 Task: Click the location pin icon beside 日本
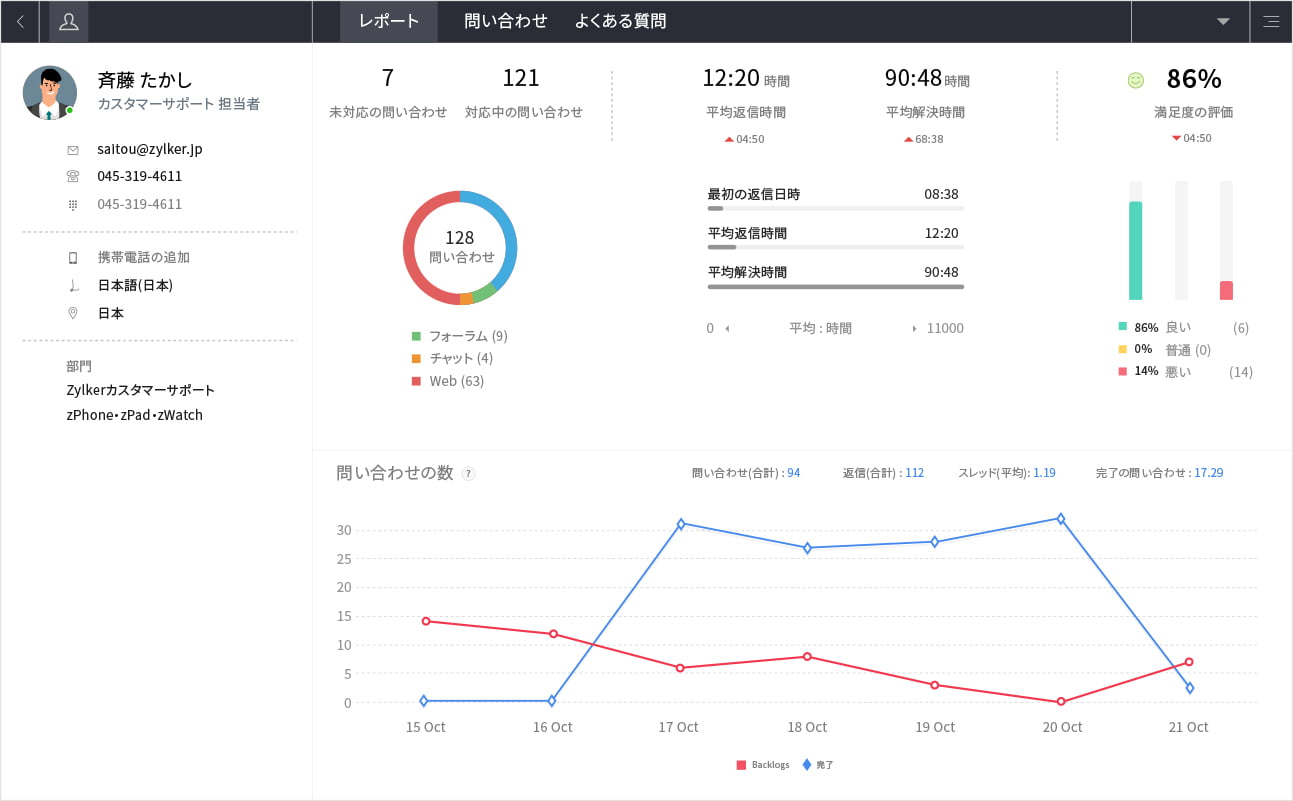click(x=73, y=314)
